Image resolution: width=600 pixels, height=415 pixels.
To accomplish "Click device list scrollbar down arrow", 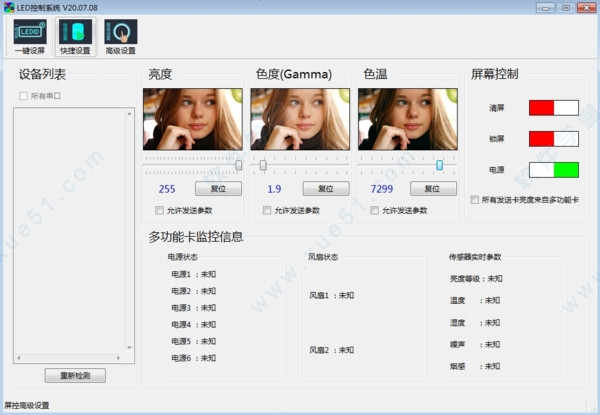I will pyautogui.click(x=129, y=348).
